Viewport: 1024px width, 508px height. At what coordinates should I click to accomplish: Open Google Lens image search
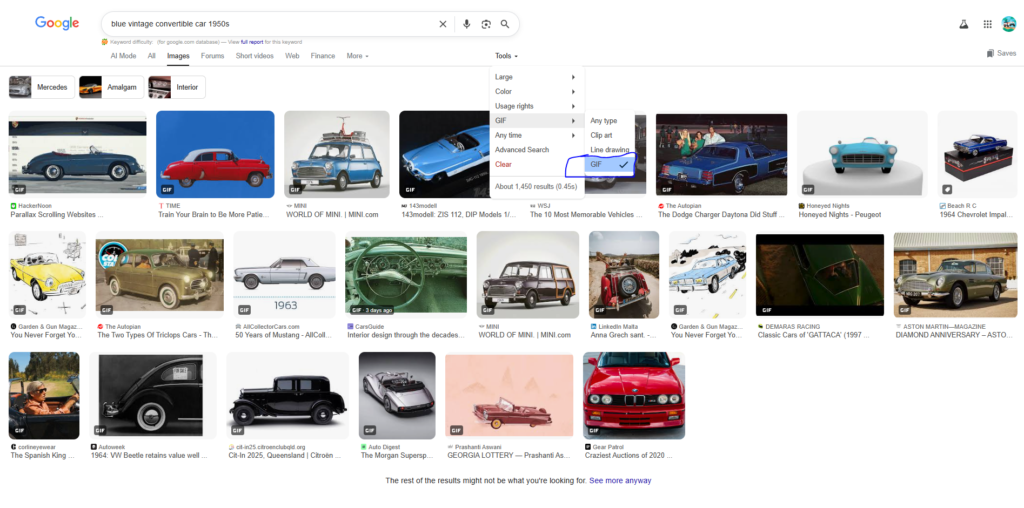point(486,24)
